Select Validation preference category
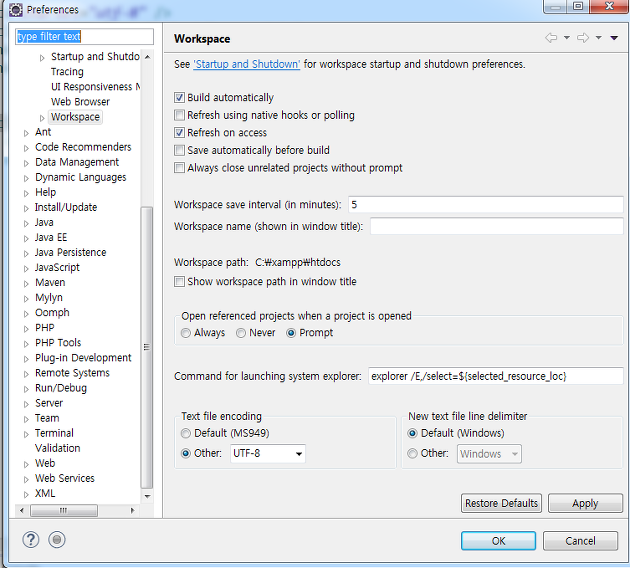 tap(57, 448)
